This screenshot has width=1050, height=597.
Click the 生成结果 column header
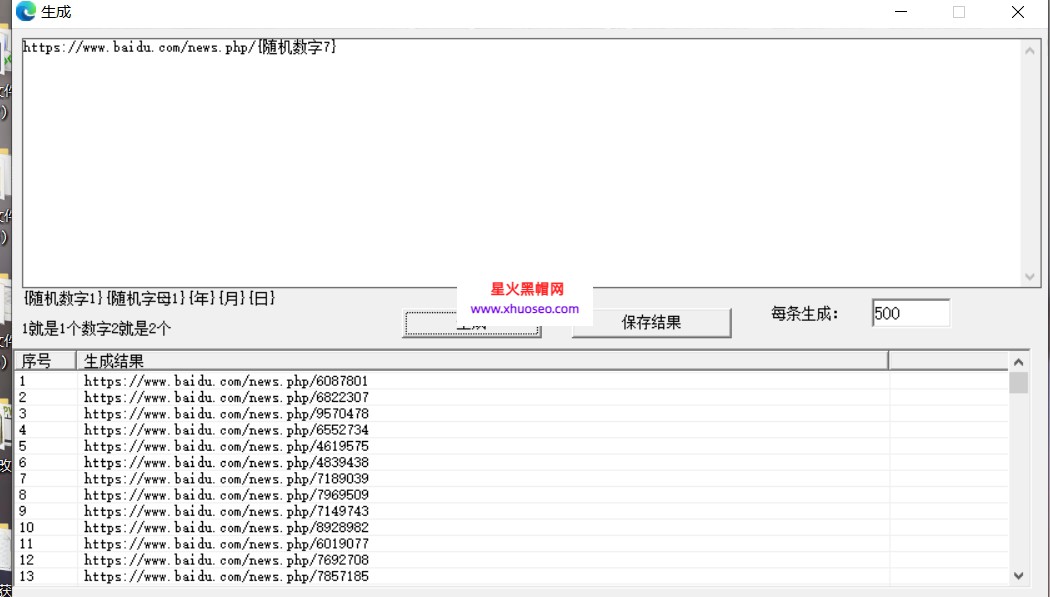[x=482, y=361]
